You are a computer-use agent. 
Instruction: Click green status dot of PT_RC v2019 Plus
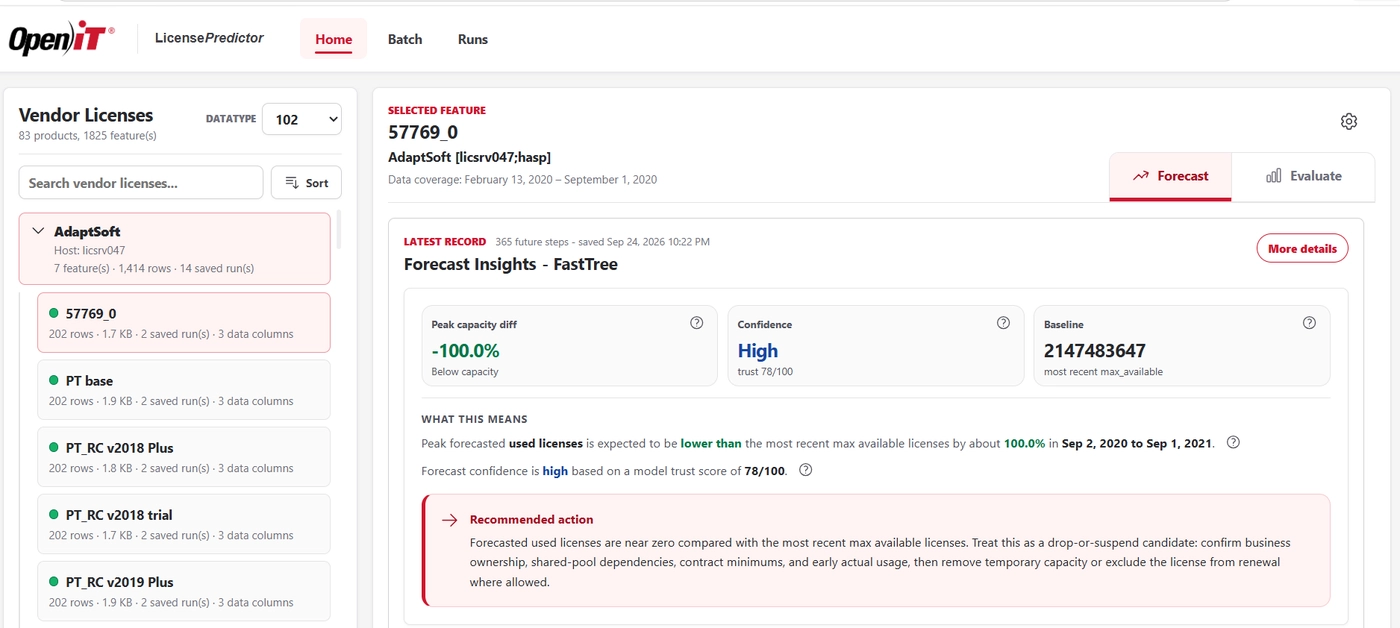pos(54,582)
